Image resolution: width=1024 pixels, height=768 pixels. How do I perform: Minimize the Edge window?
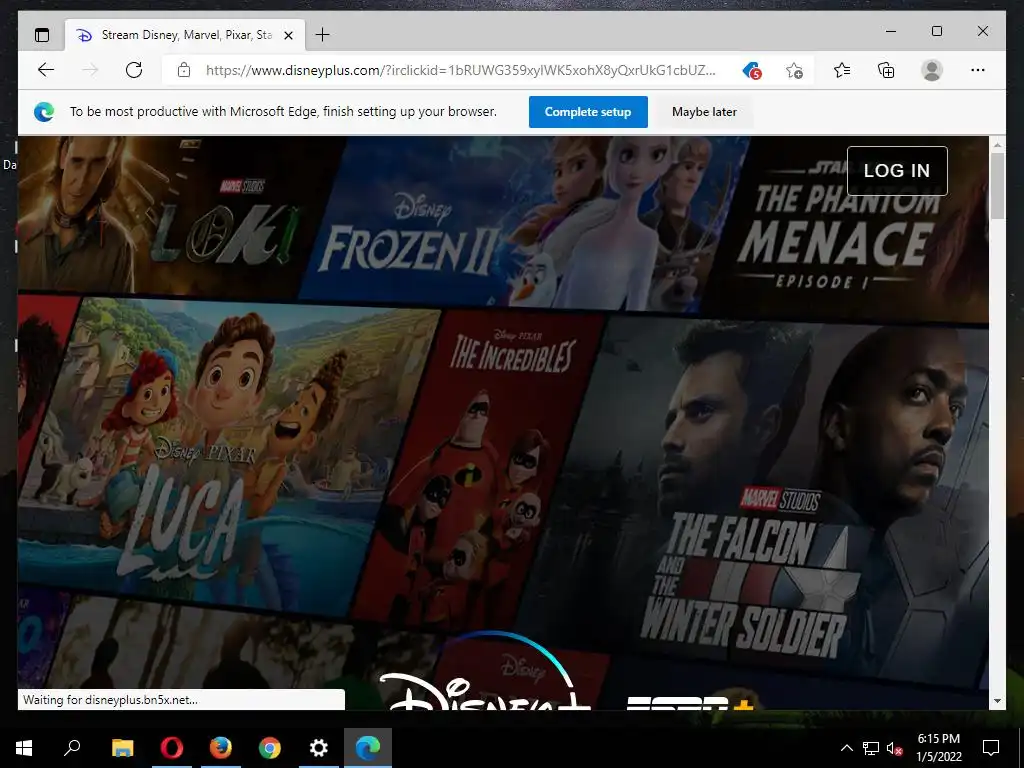click(x=891, y=31)
